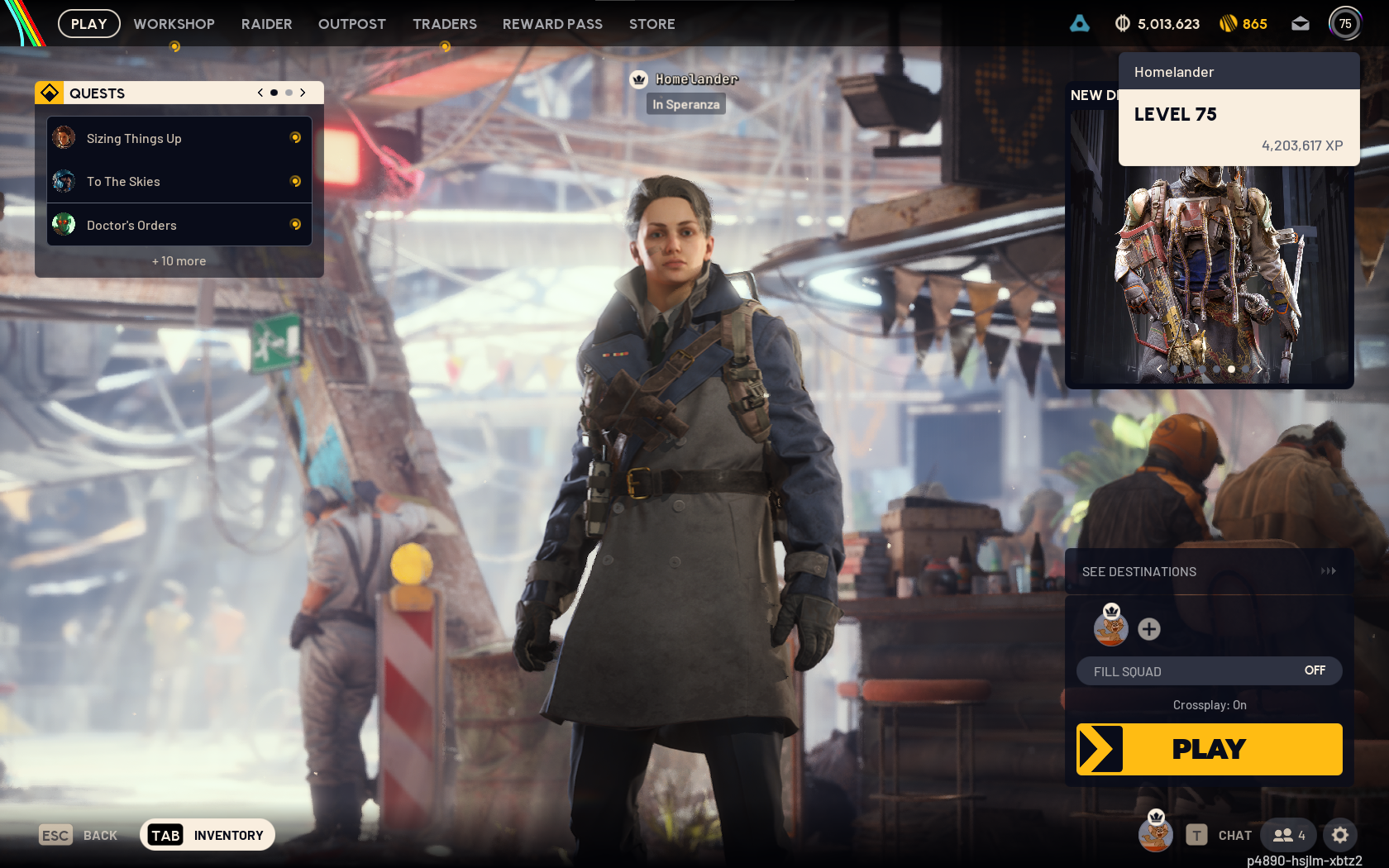Go to previous quests page arrow

[x=260, y=93]
